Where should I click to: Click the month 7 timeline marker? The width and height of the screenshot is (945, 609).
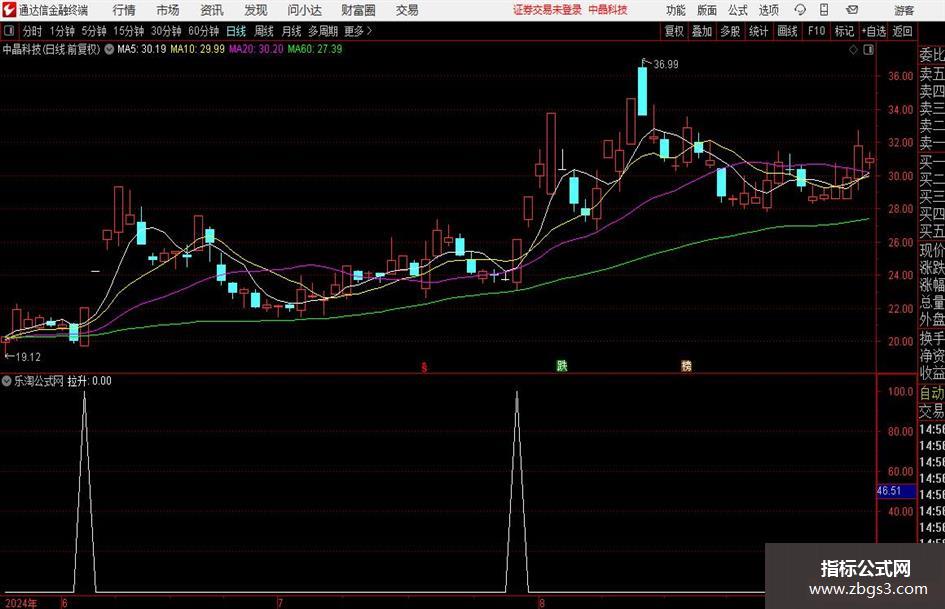coord(280,603)
